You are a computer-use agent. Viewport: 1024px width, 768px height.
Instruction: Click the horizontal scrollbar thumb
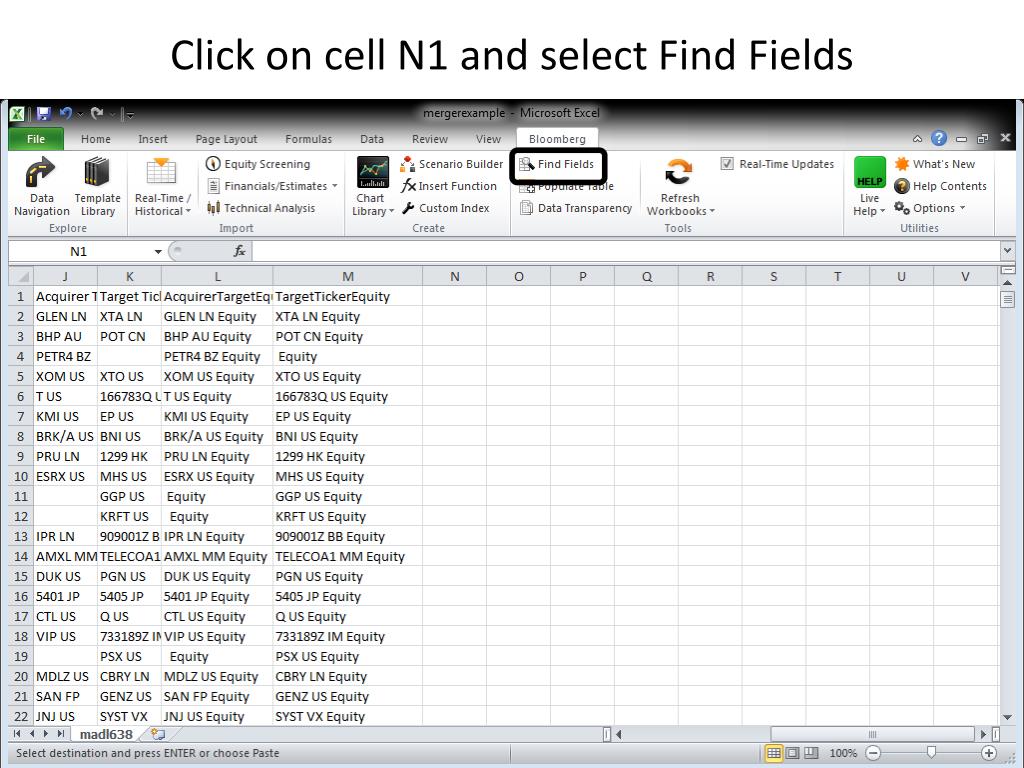click(x=873, y=734)
